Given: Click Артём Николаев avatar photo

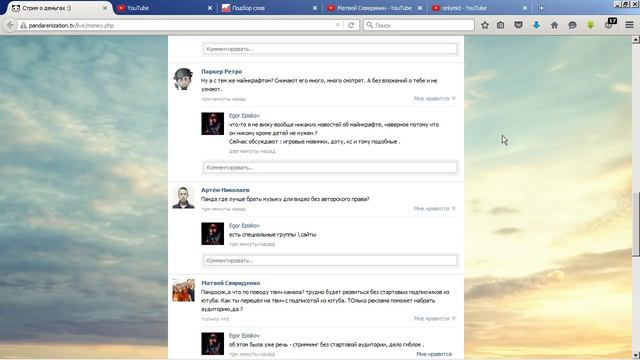Looking at the screenshot, I should point(183,198).
